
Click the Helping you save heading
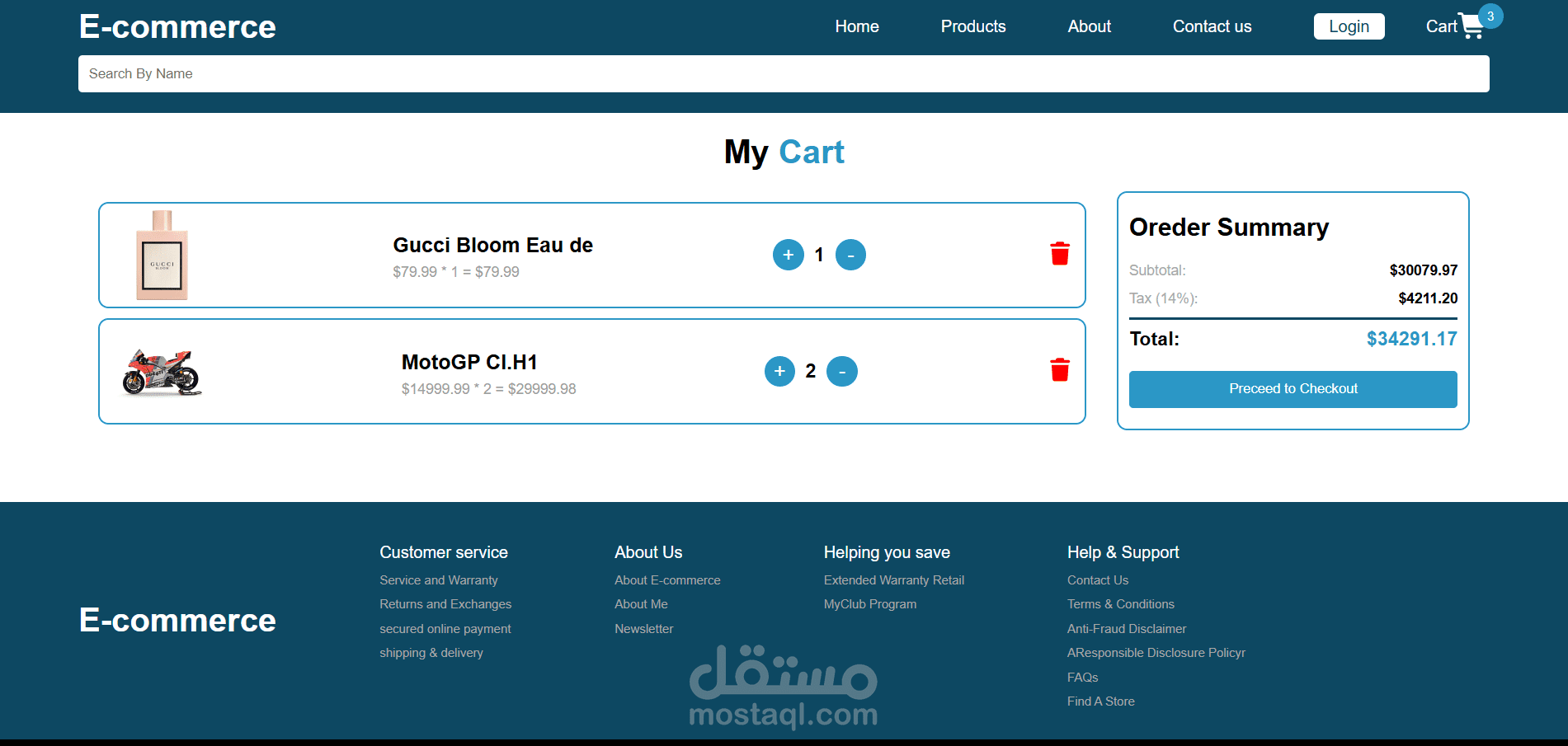point(887,552)
